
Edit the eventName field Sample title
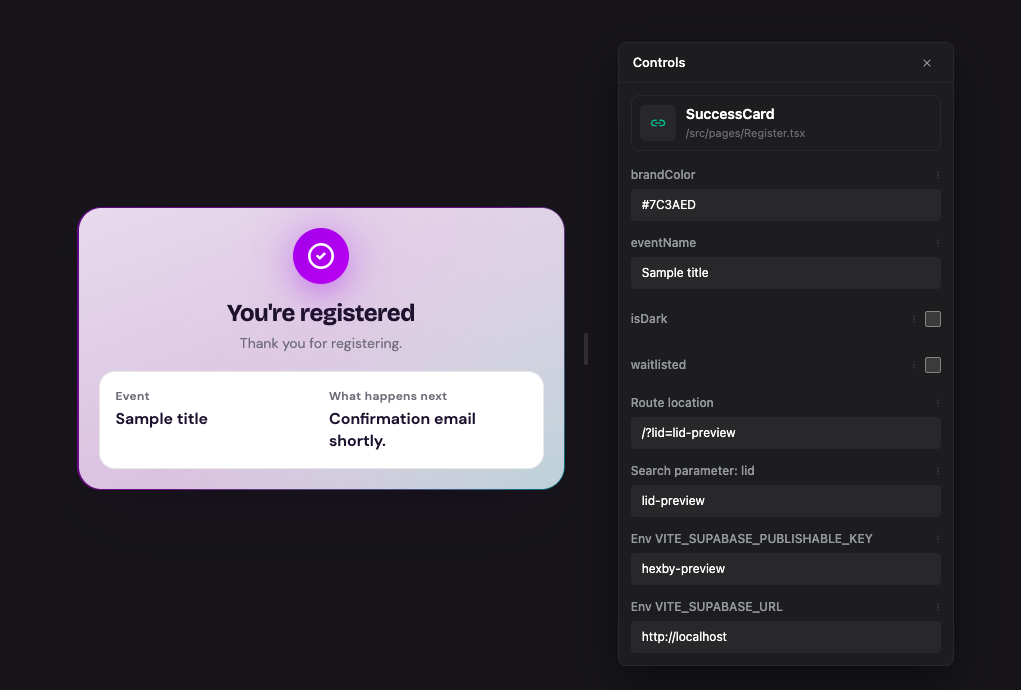tap(785, 273)
